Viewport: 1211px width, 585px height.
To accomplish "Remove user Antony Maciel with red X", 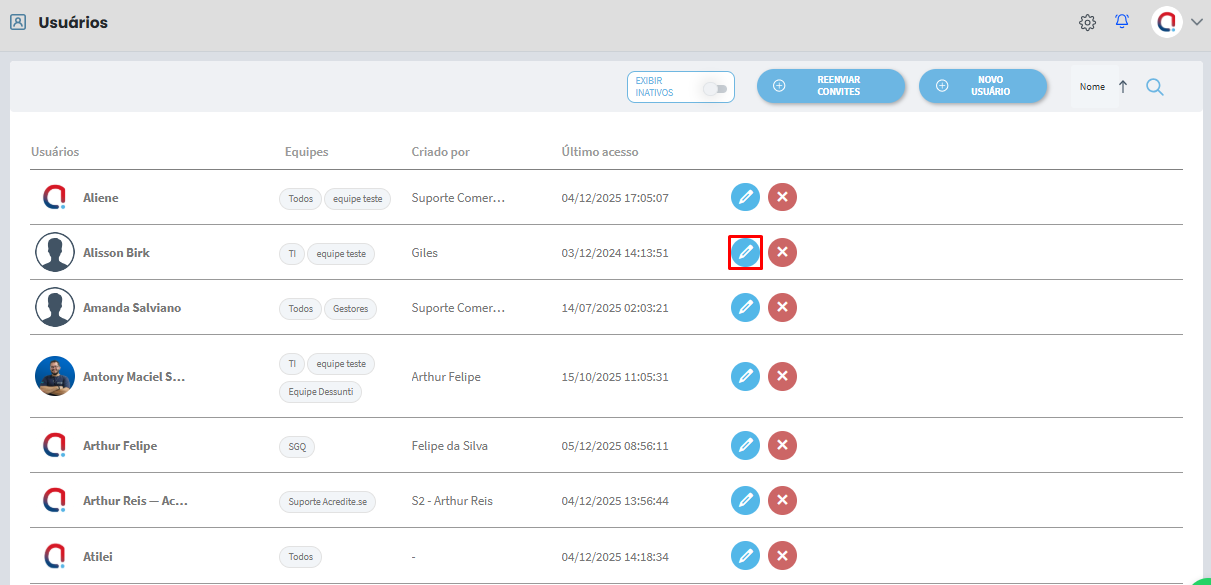I will pyautogui.click(x=782, y=377).
